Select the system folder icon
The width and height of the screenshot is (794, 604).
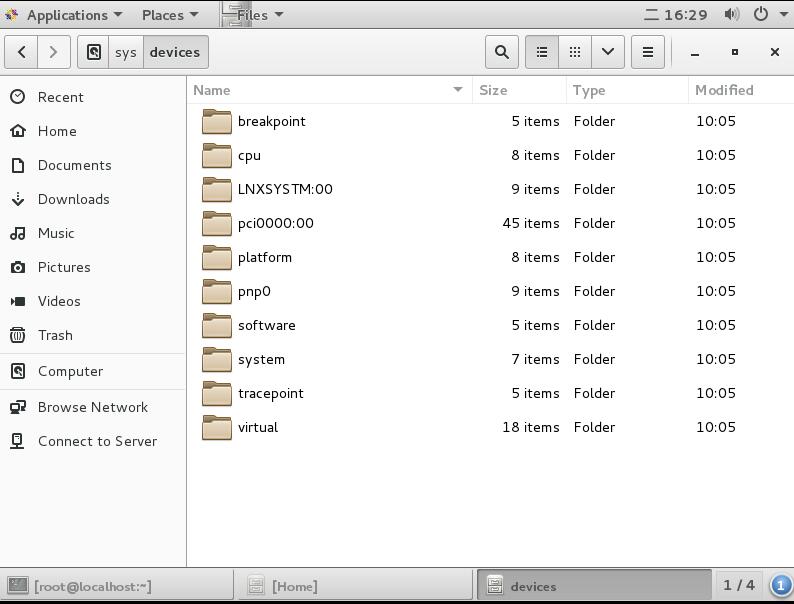click(x=217, y=359)
